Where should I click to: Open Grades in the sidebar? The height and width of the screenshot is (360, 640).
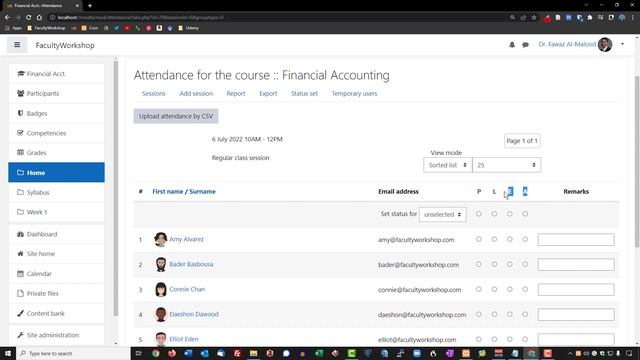56,153
